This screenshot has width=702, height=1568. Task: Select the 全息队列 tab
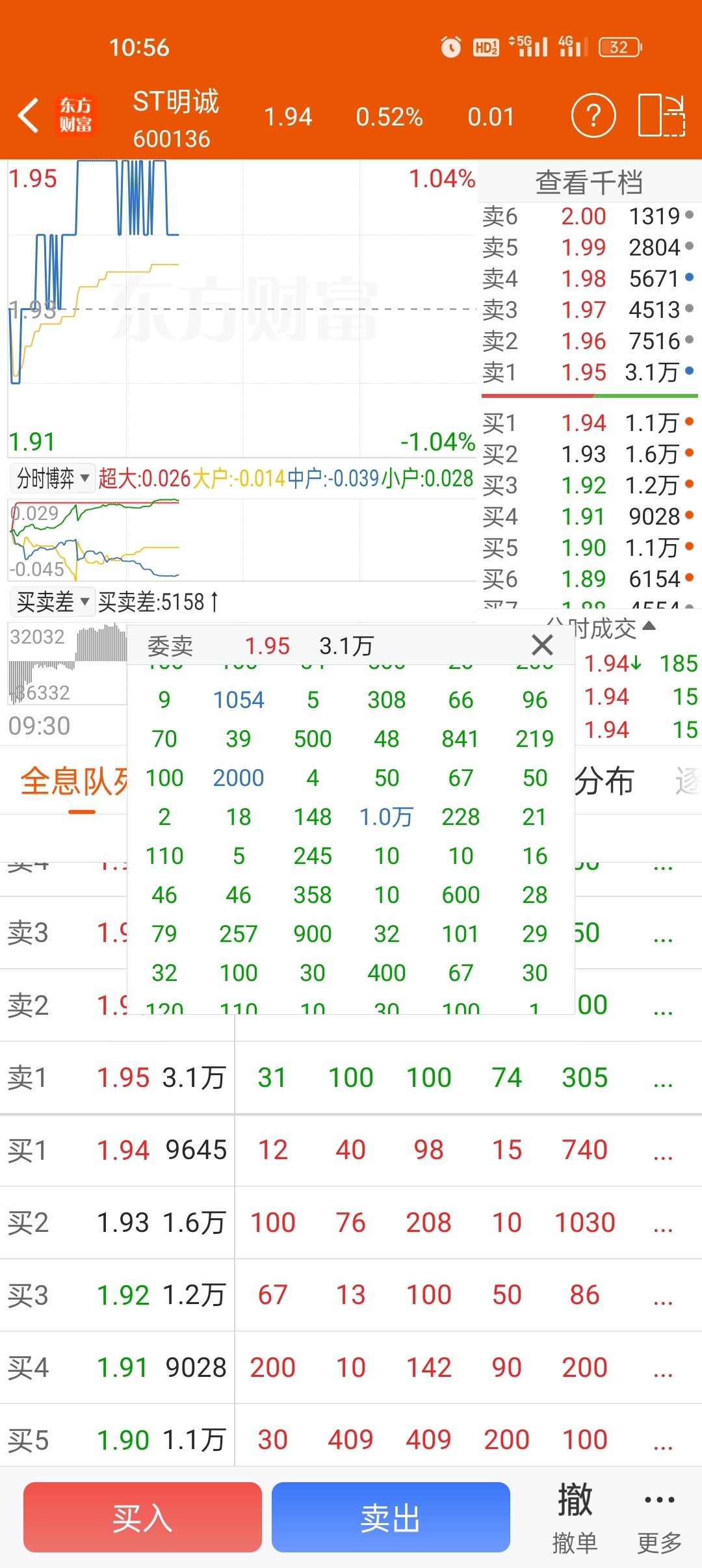[x=74, y=781]
